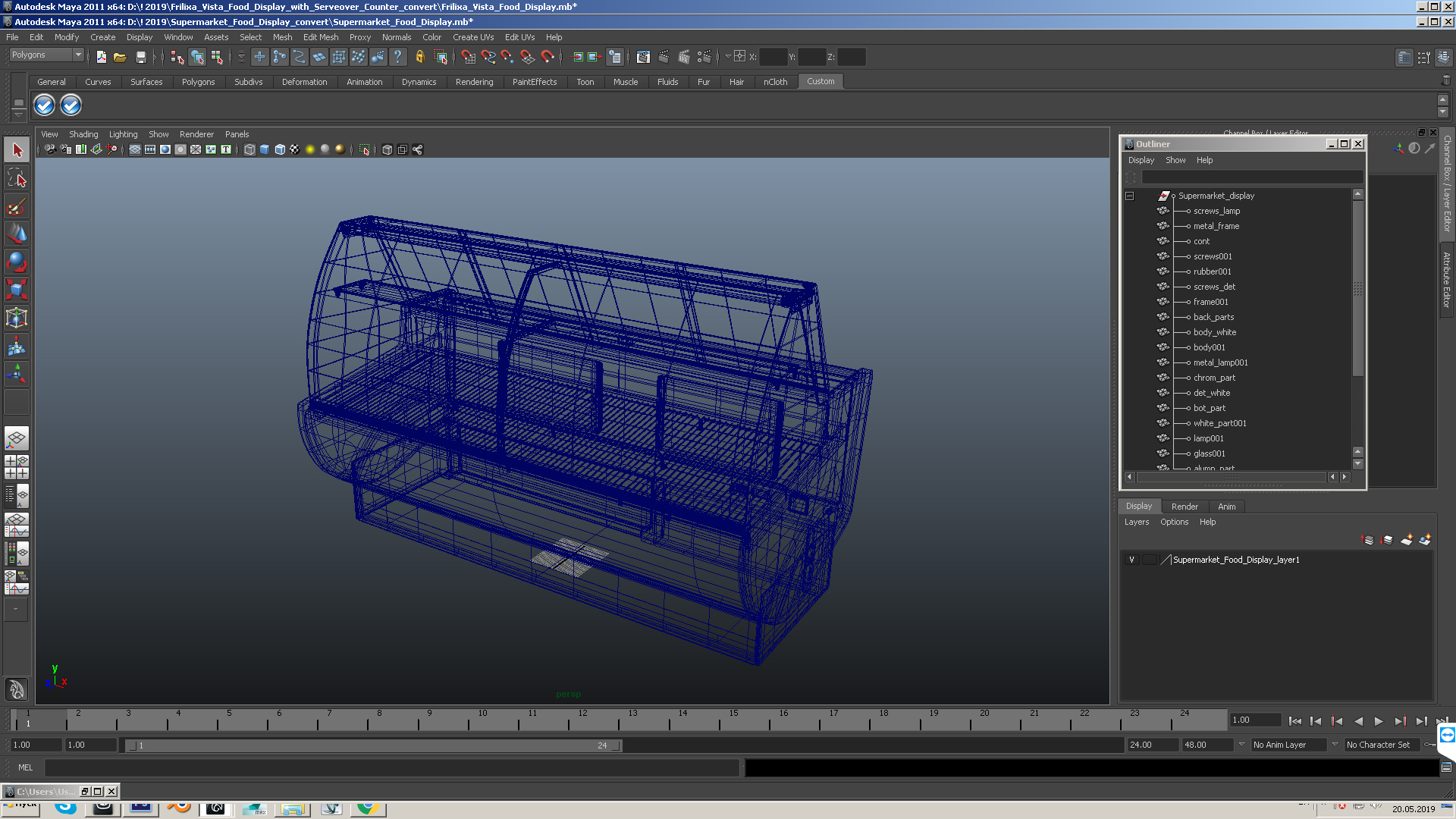The width and height of the screenshot is (1456, 819).
Task: Click the Outliner vertical scrollbar
Action: coord(1357,289)
